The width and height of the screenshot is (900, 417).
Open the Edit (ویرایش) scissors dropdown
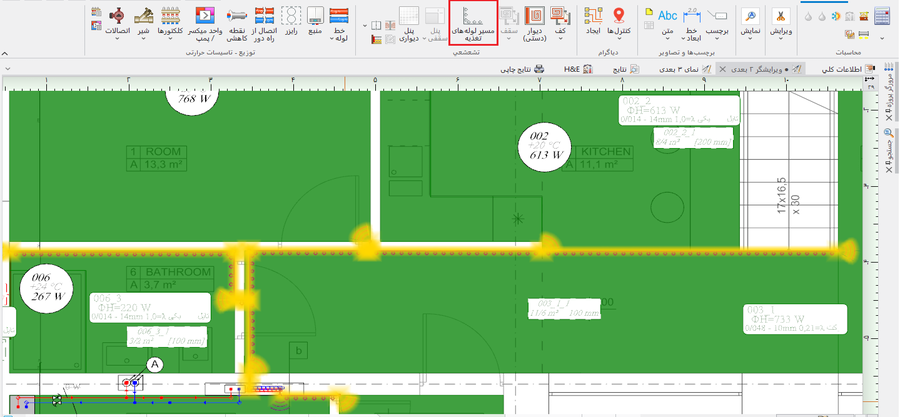click(779, 23)
